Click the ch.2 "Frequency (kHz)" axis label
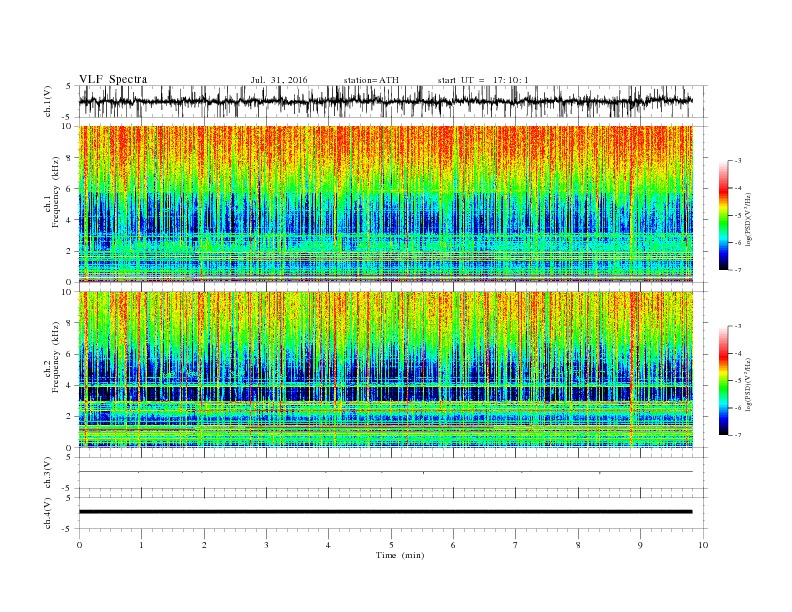792x612 pixels. (56, 357)
